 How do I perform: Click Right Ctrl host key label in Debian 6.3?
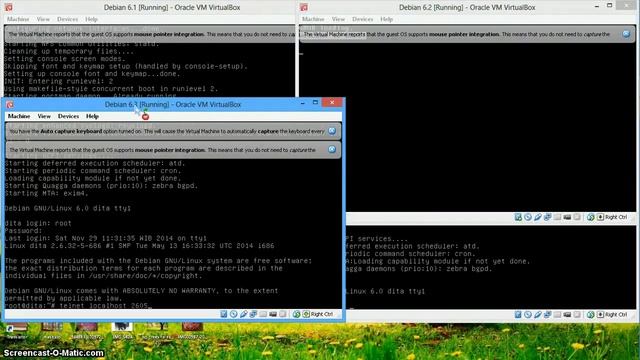[322, 314]
